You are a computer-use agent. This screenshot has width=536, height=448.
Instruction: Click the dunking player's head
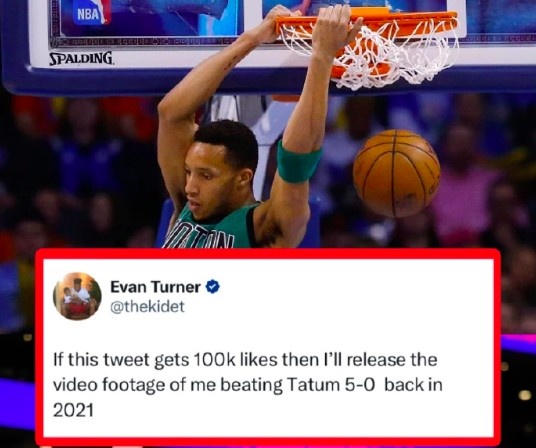coord(221,169)
